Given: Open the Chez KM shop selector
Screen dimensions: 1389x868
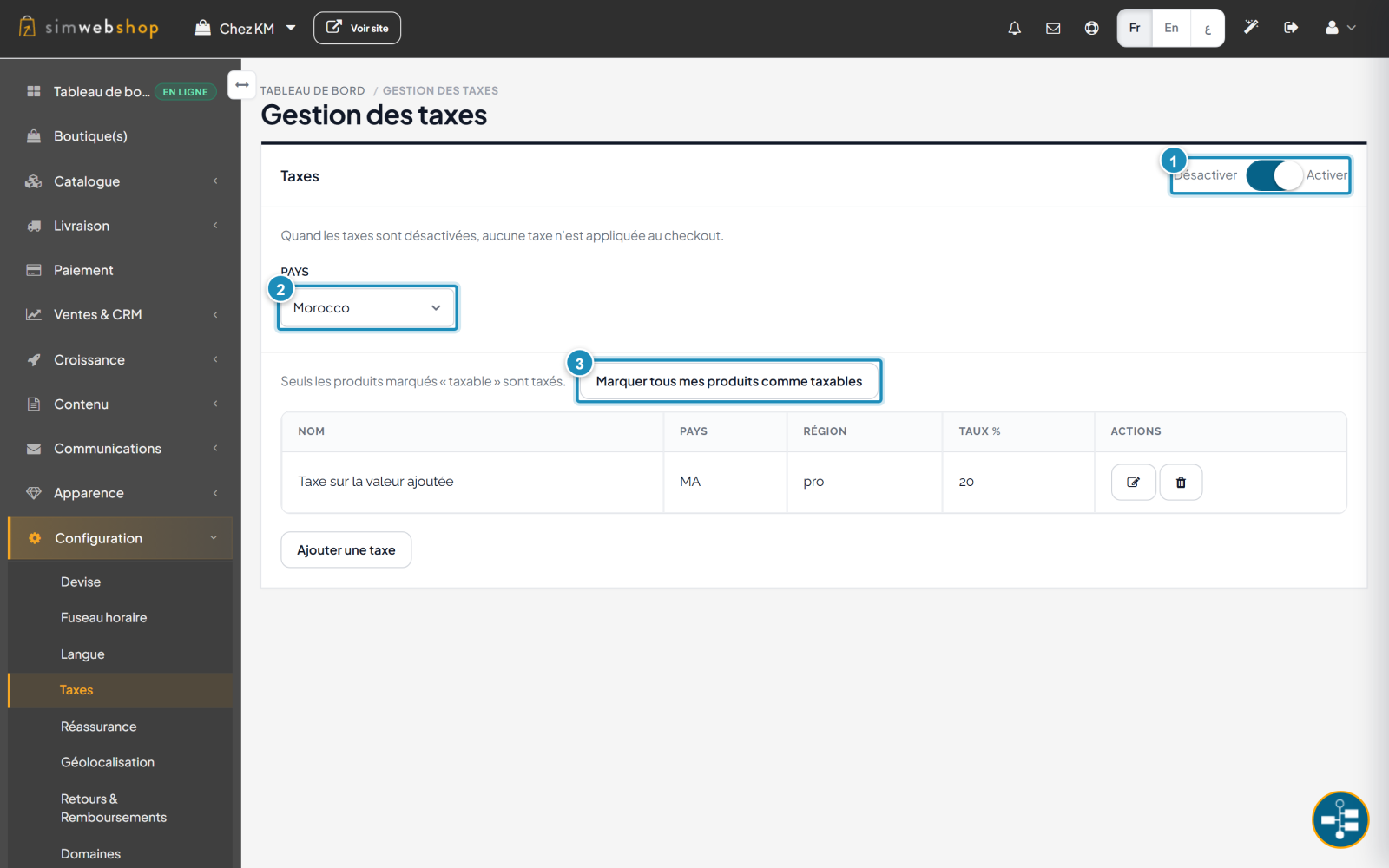Looking at the screenshot, I should tap(246, 28).
